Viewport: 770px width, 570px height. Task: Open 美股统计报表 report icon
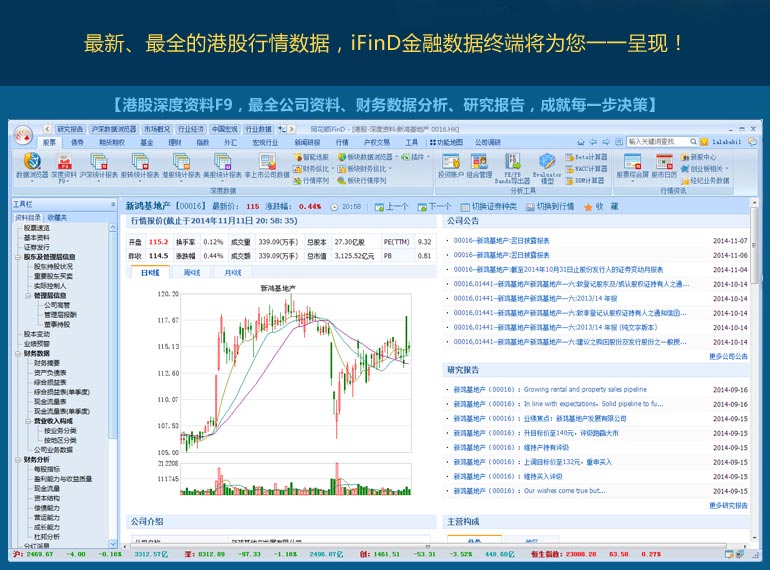(x=222, y=166)
